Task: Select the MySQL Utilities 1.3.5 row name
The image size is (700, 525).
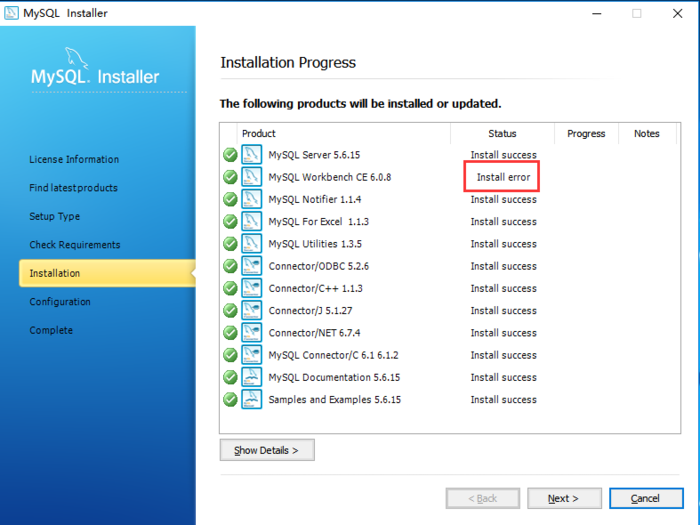Action: (x=315, y=244)
